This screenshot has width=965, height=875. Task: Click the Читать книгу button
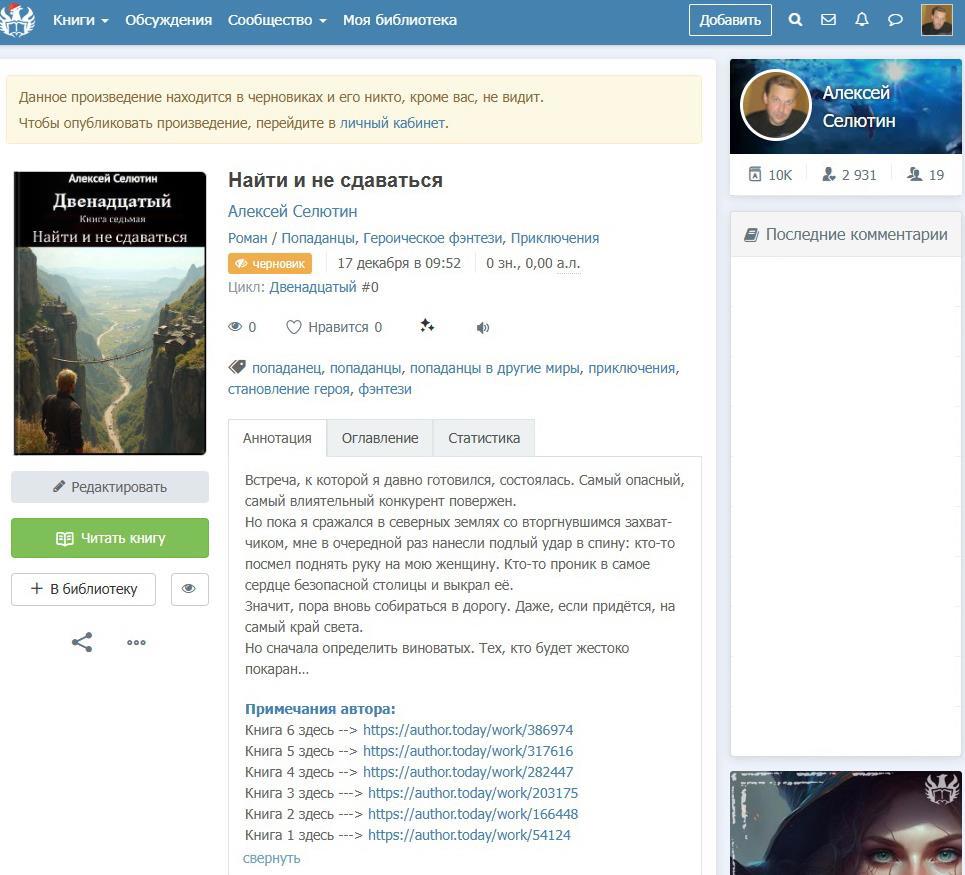point(110,538)
